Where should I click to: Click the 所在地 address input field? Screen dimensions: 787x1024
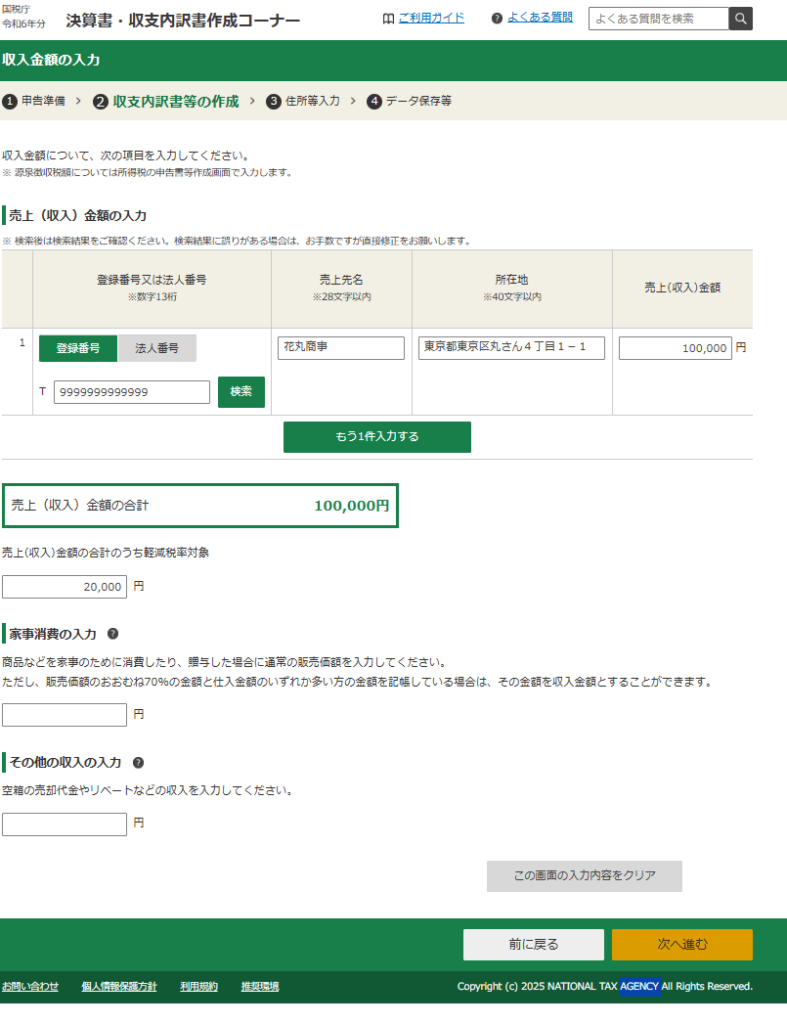pos(511,348)
